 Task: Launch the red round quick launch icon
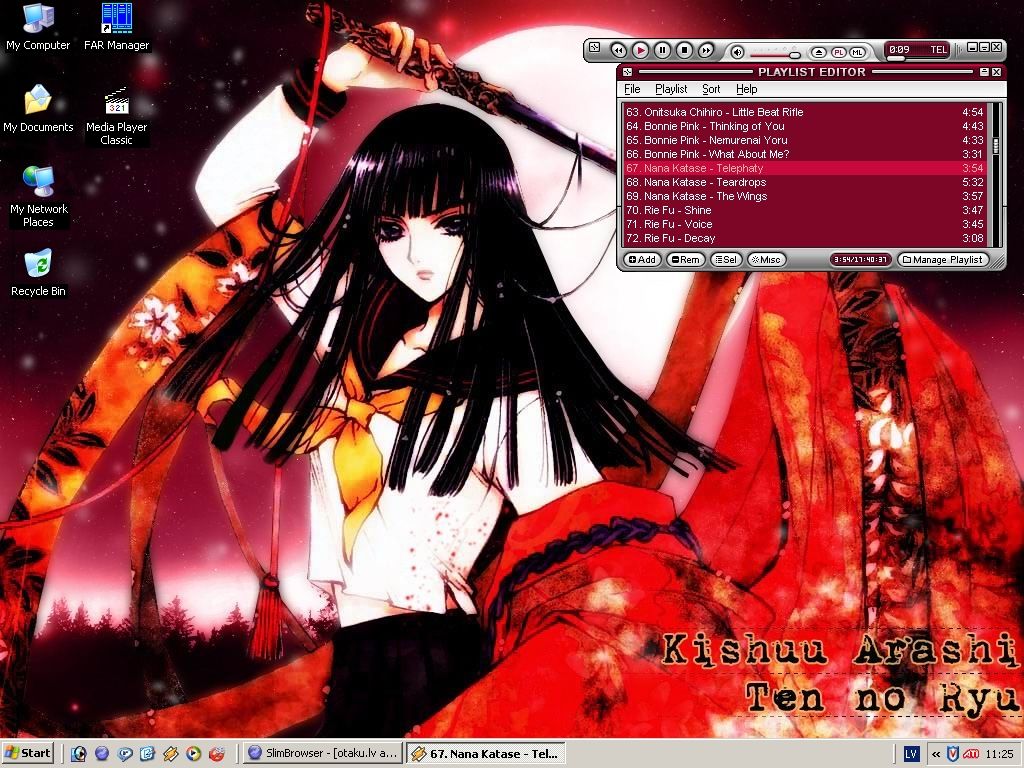[216, 754]
